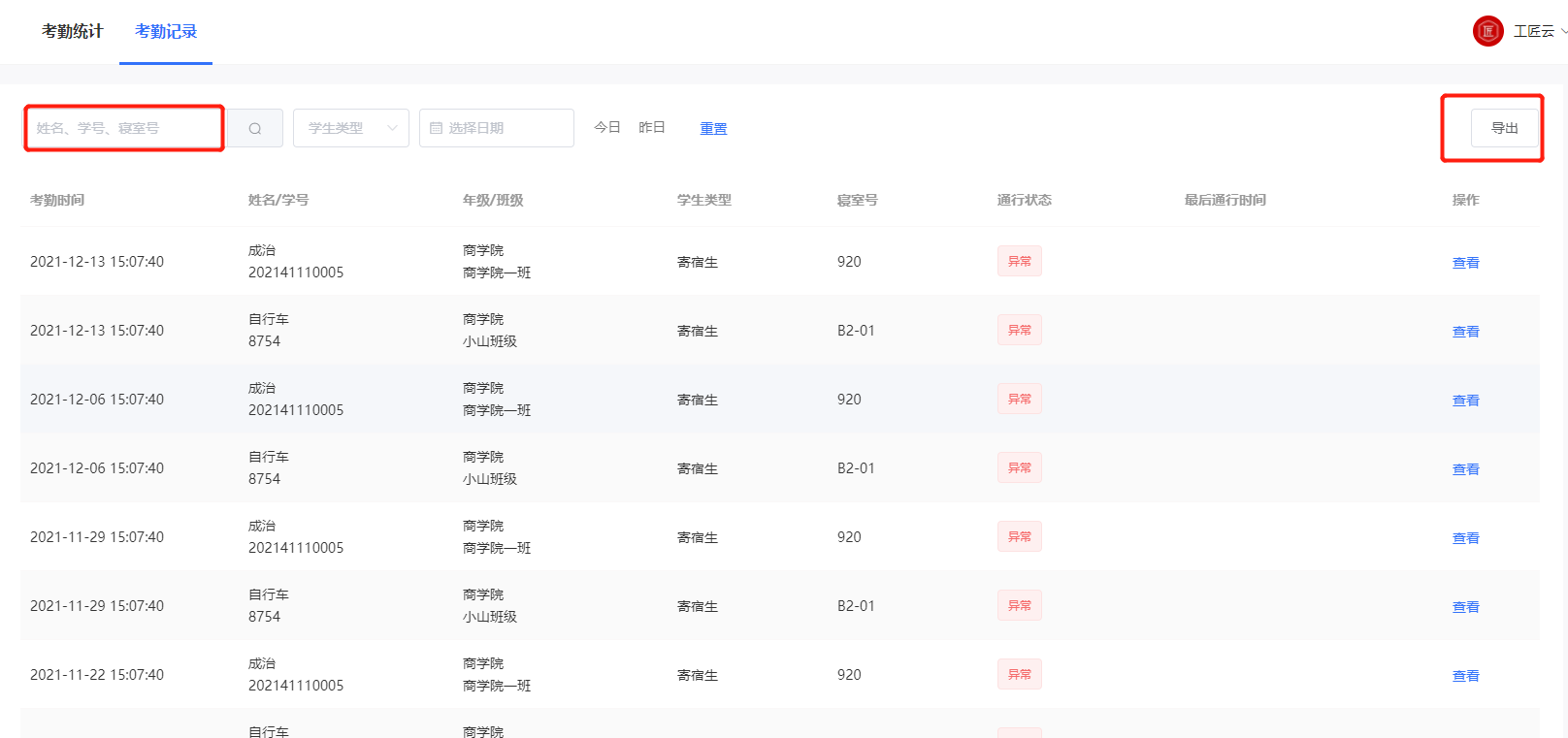The width and height of the screenshot is (1568, 738).
Task: Click the calendar icon in date picker
Action: pos(436,128)
